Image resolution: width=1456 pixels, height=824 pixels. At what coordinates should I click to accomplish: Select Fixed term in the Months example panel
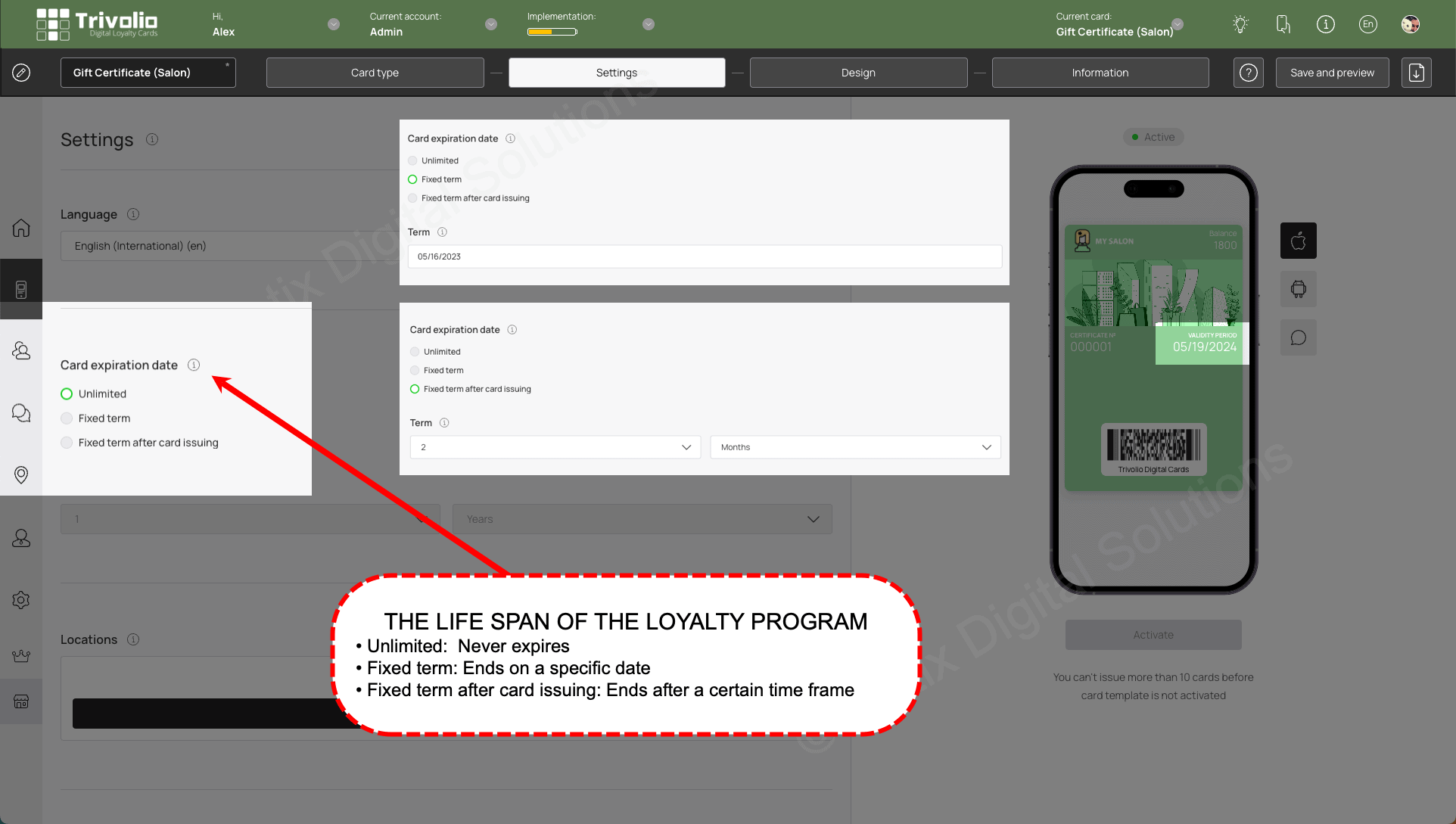415,370
